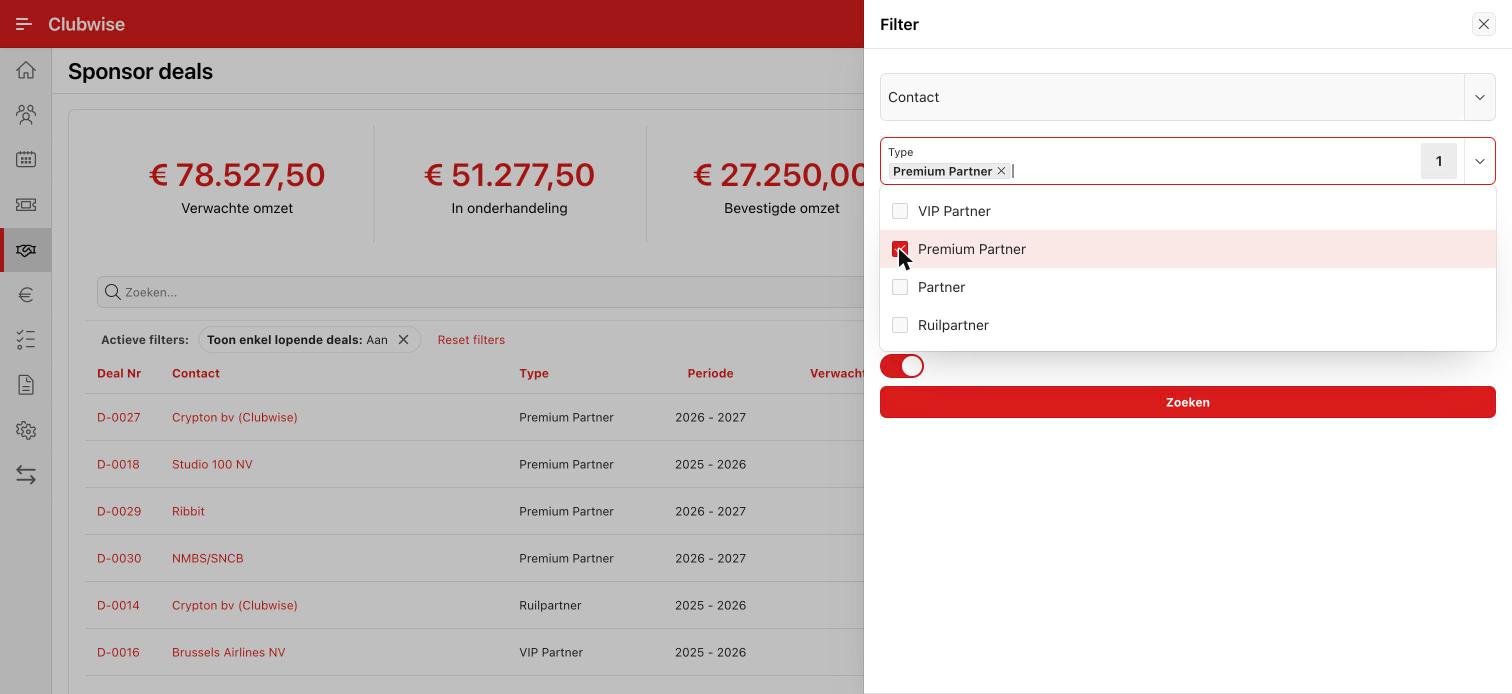The image size is (1512, 694).
Task: Open the Settings gear sidebar icon
Action: (x=26, y=431)
